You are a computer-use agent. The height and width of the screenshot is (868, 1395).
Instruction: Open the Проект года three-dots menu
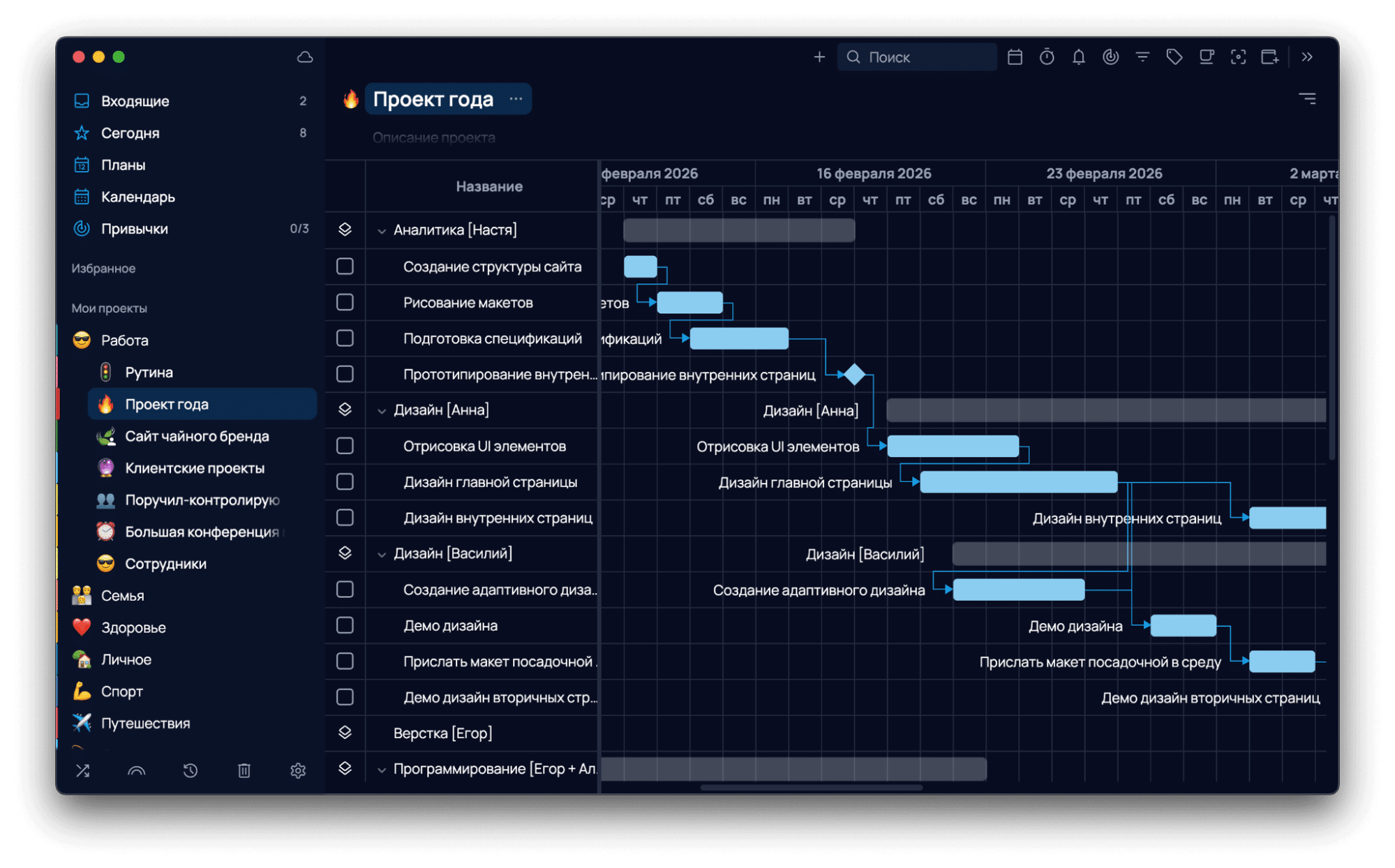516,99
